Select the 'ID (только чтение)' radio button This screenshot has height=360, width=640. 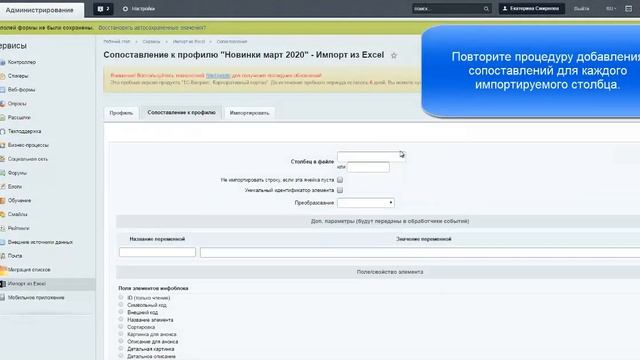pyautogui.click(x=121, y=298)
